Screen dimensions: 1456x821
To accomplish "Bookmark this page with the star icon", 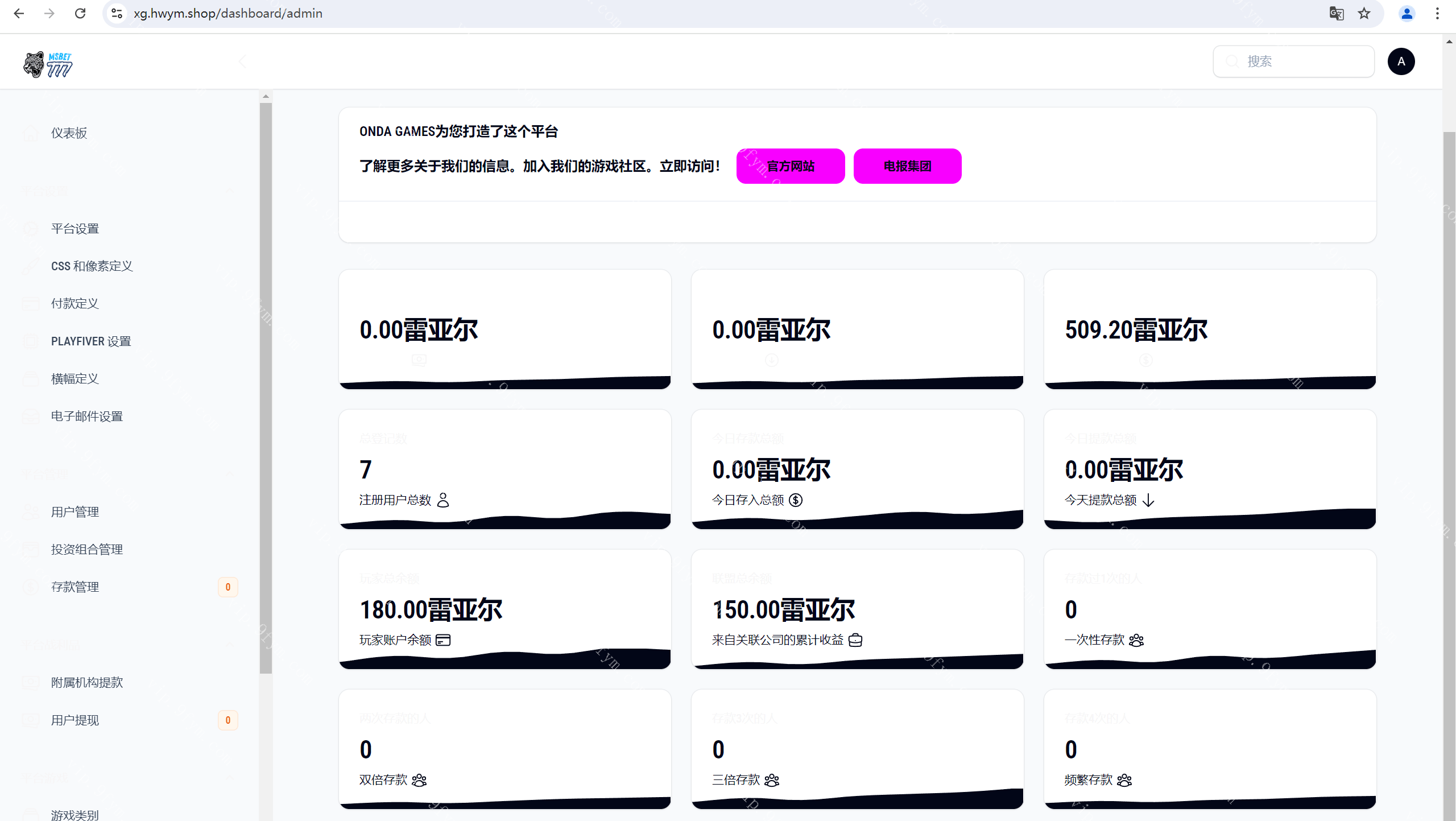I will [x=1364, y=13].
